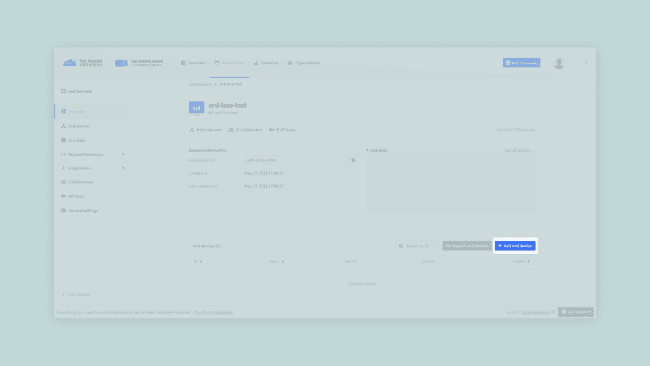This screenshot has height=366, width=650.
Task: Click Hide sidebar at the bottom left
Action: pos(76,295)
